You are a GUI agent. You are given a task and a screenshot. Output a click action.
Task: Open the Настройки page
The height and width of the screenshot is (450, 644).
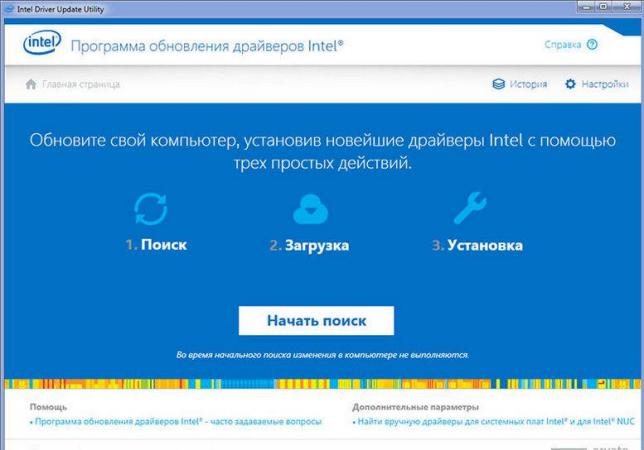(605, 84)
